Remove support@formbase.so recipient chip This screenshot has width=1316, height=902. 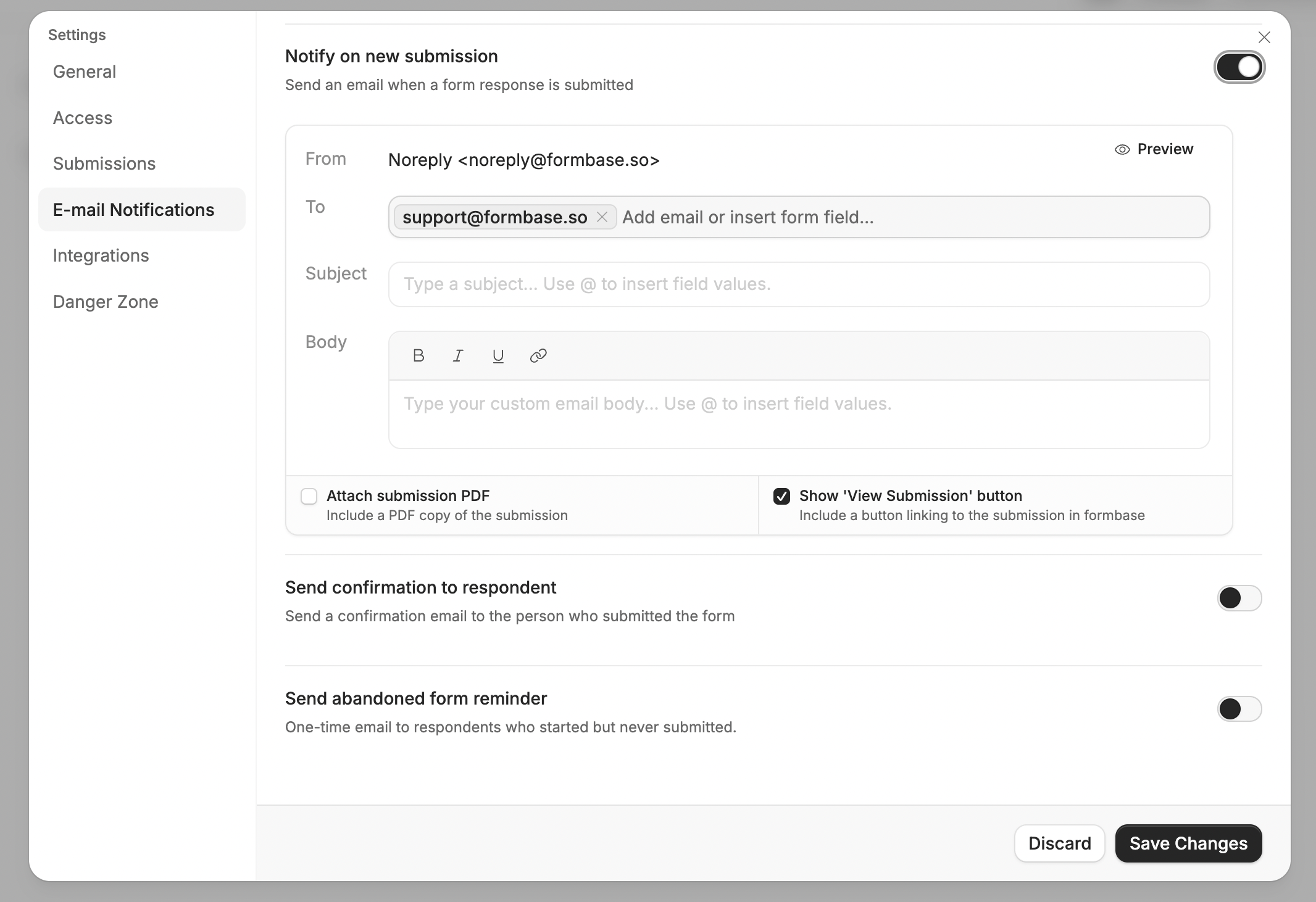click(x=602, y=217)
